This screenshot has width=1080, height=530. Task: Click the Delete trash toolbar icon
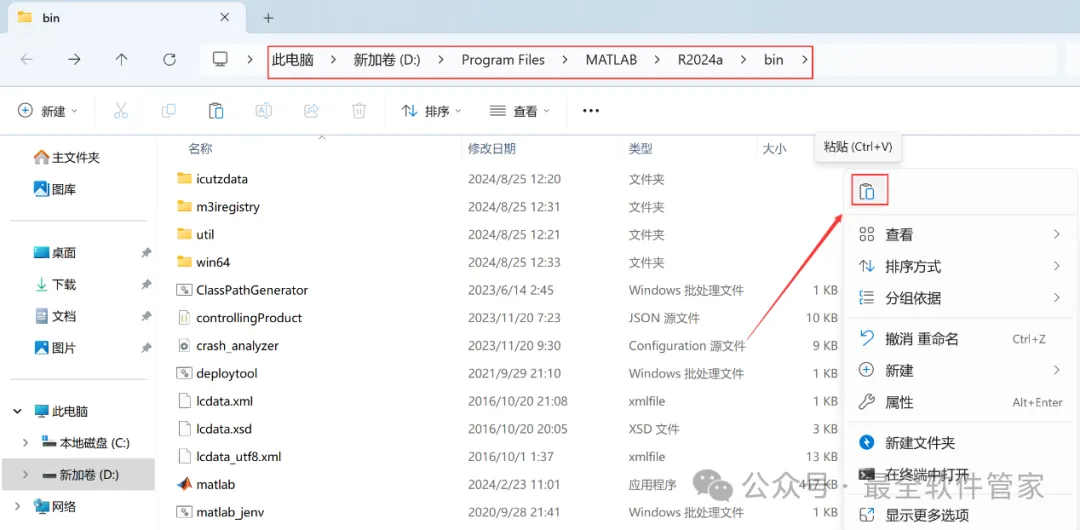tap(359, 111)
